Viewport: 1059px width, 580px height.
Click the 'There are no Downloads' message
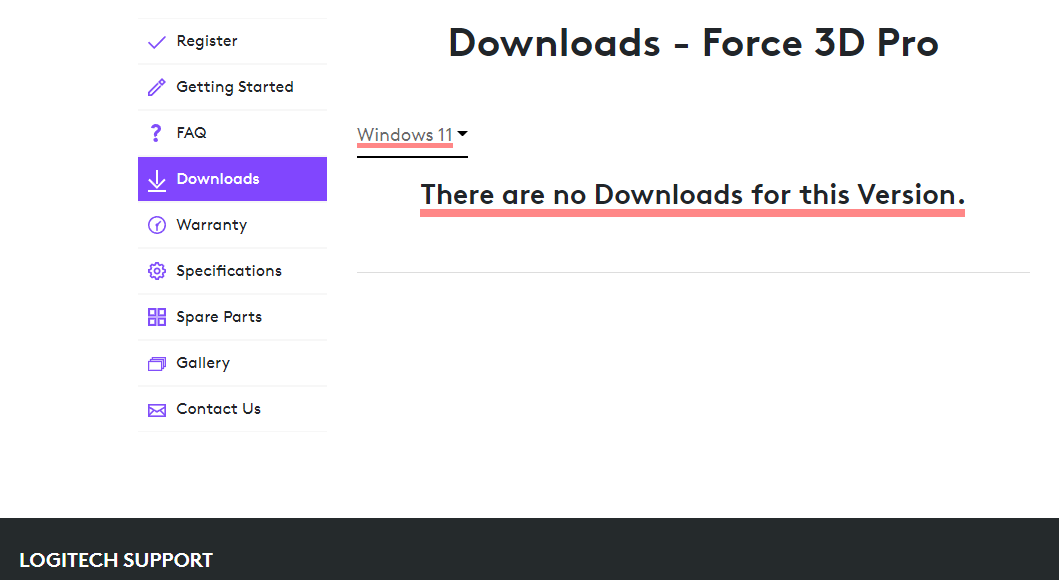(693, 195)
